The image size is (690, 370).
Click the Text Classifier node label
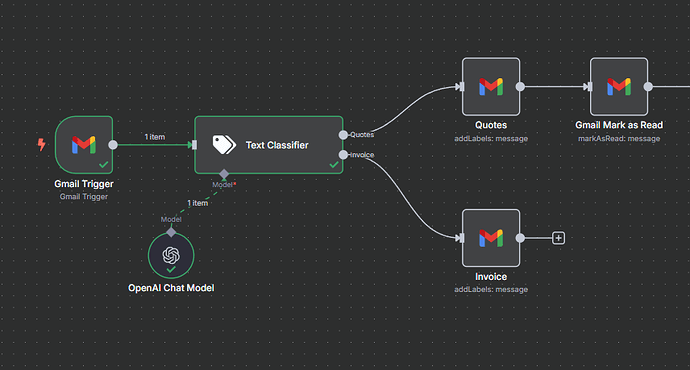(x=277, y=145)
